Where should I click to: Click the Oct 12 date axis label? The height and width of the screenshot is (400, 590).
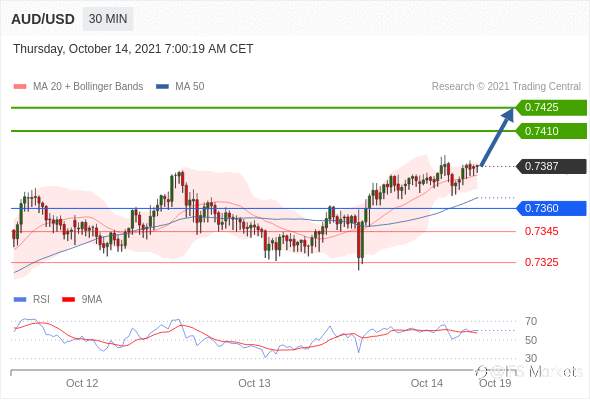(x=82, y=383)
